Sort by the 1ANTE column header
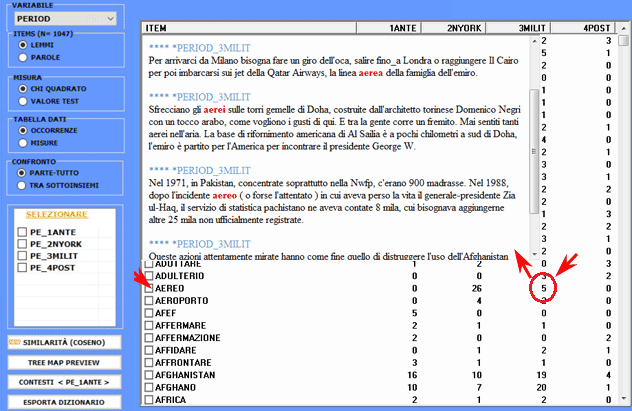Viewport: 632px width, 411px height. [389, 28]
